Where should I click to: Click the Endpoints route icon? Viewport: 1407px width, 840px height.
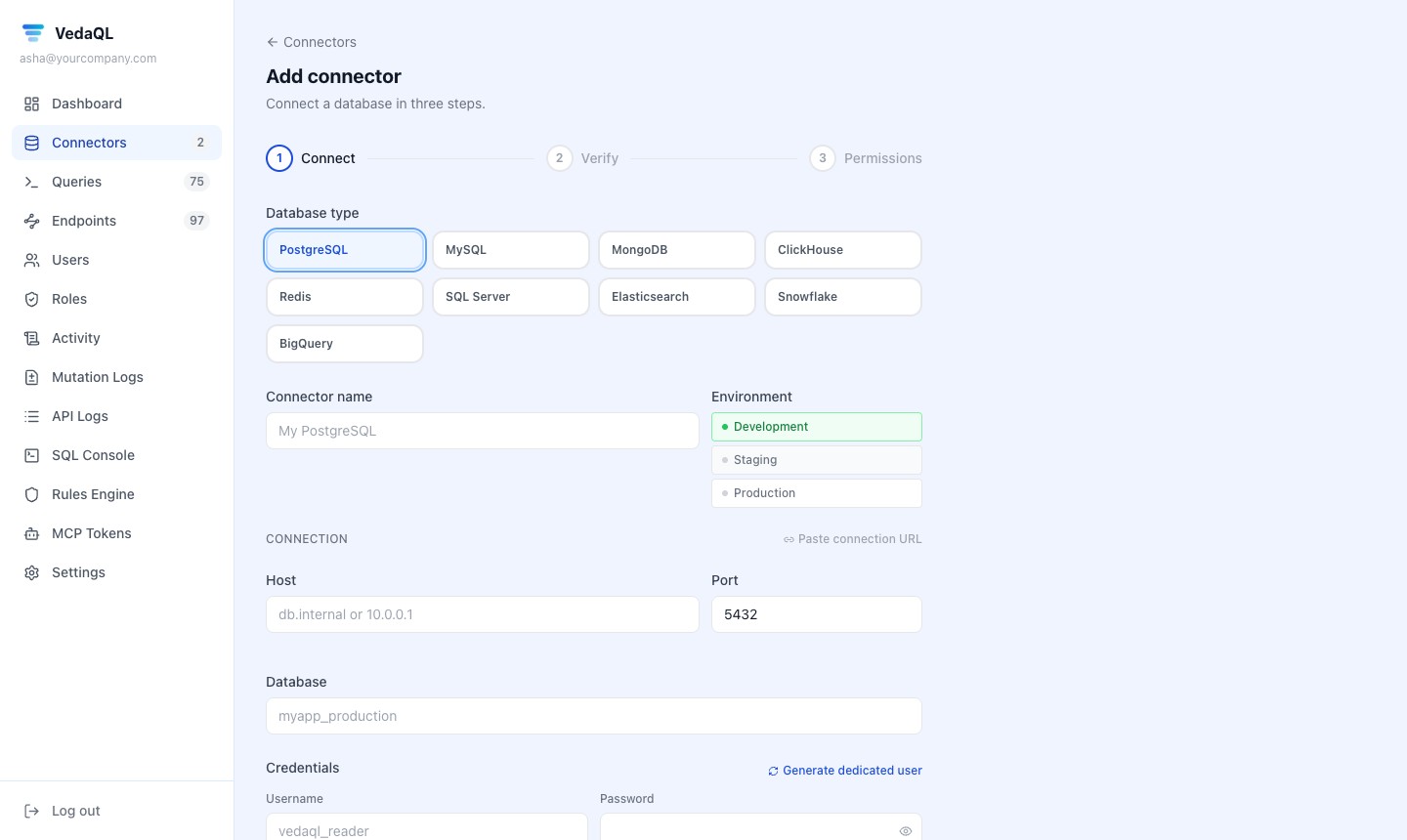(x=31, y=221)
